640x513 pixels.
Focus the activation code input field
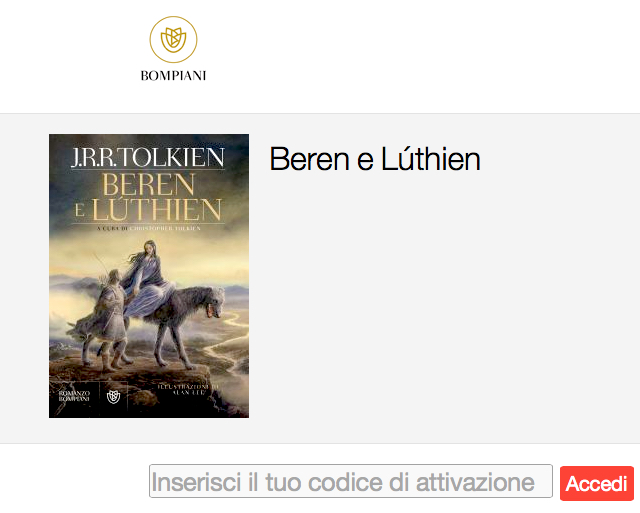click(351, 481)
